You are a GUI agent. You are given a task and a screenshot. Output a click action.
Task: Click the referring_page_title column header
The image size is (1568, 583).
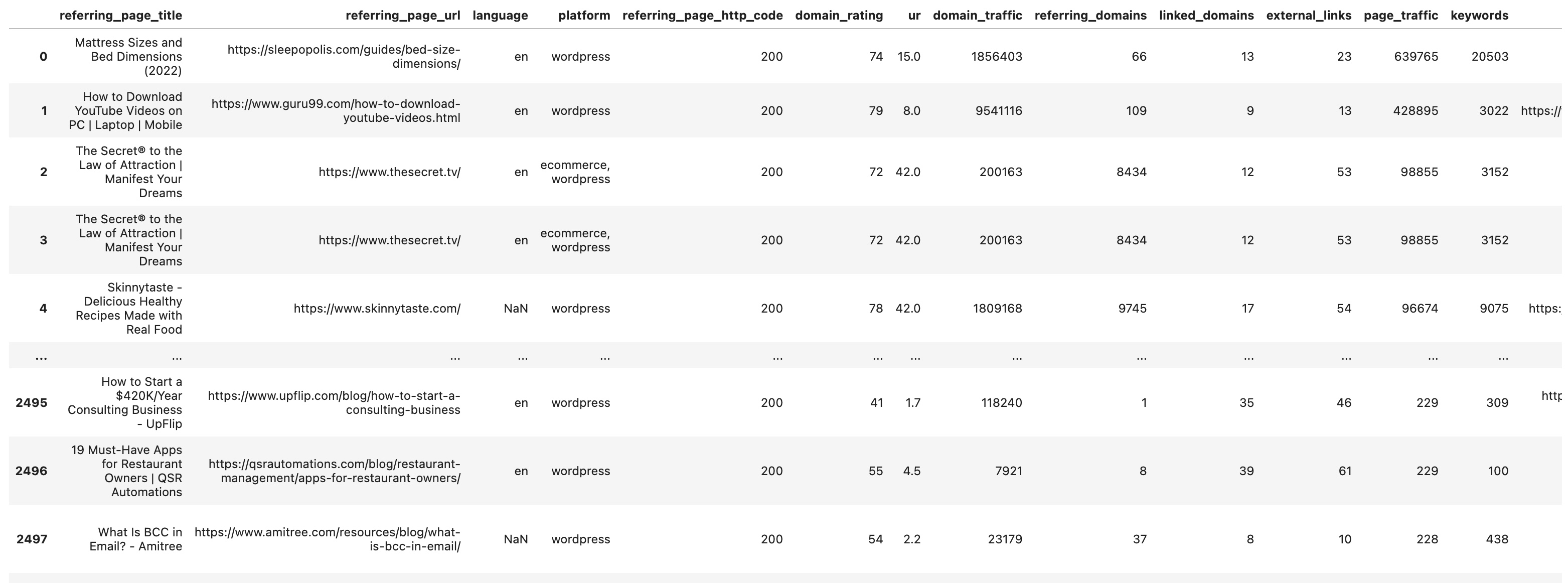click(x=120, y=15)
